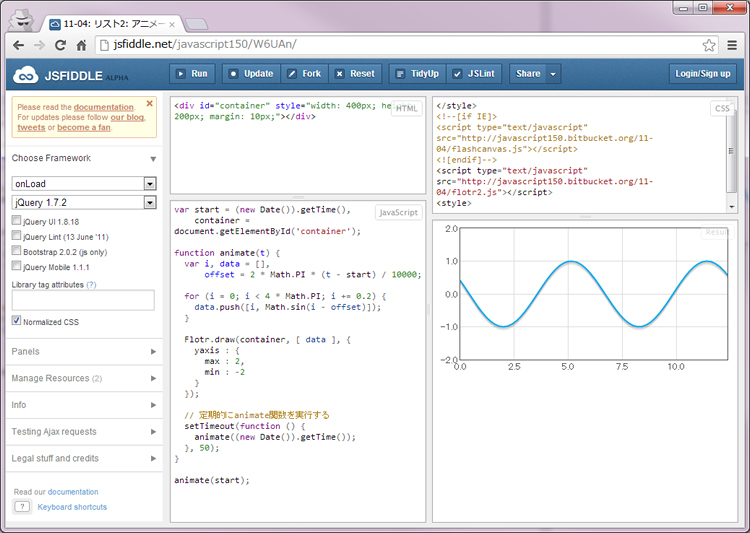Open sidebar bottom documentation link

click(x=73, y=492)
